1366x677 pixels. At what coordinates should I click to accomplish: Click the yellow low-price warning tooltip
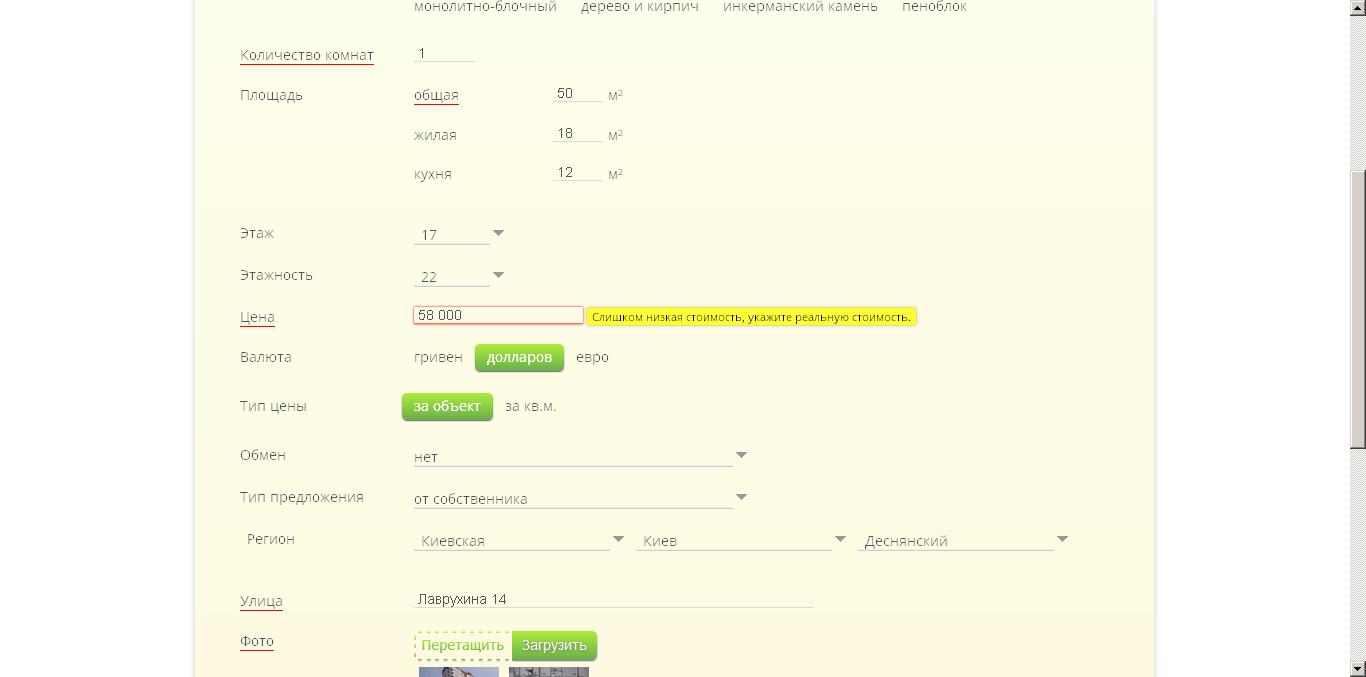coord(751,317)
